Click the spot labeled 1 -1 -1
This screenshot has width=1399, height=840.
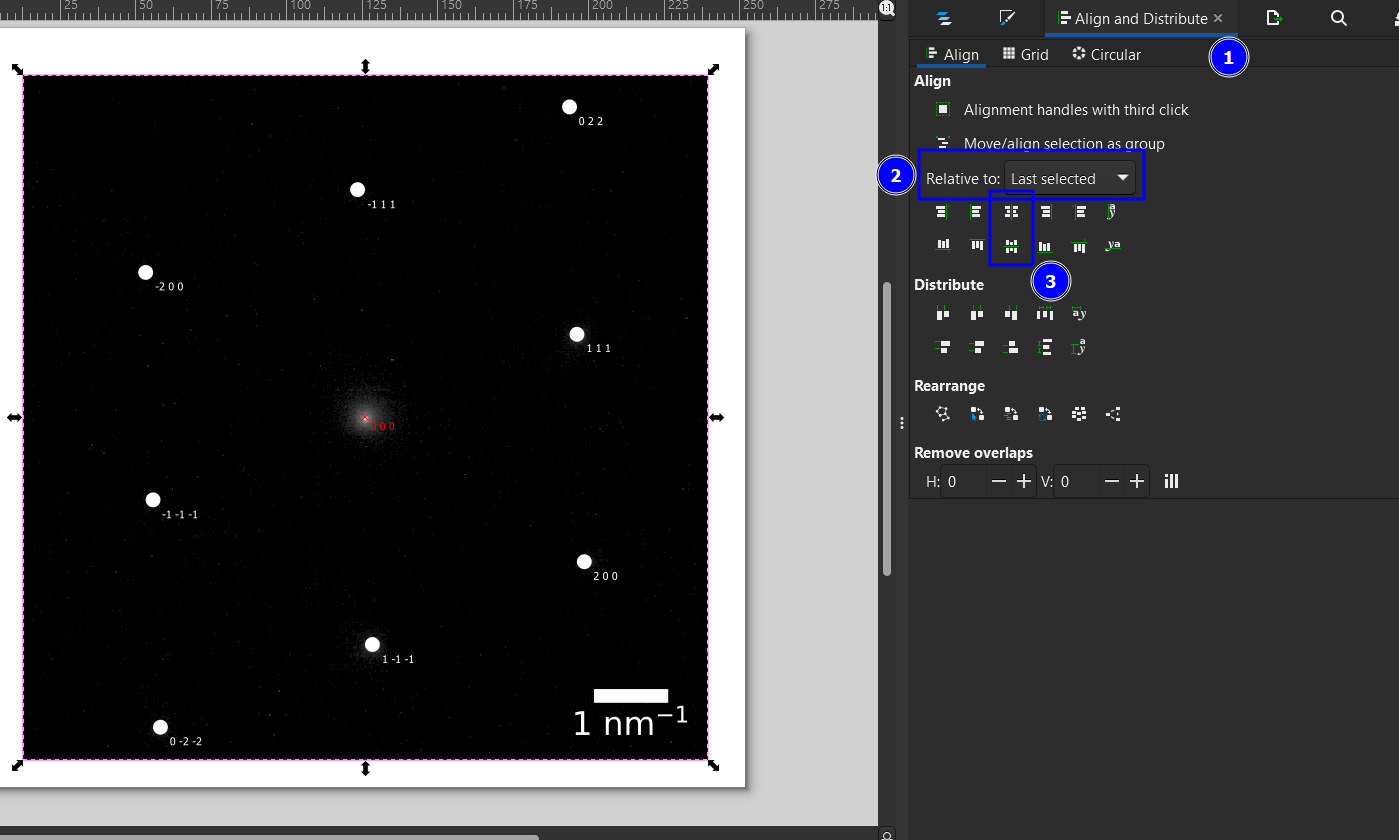[372, 645]
